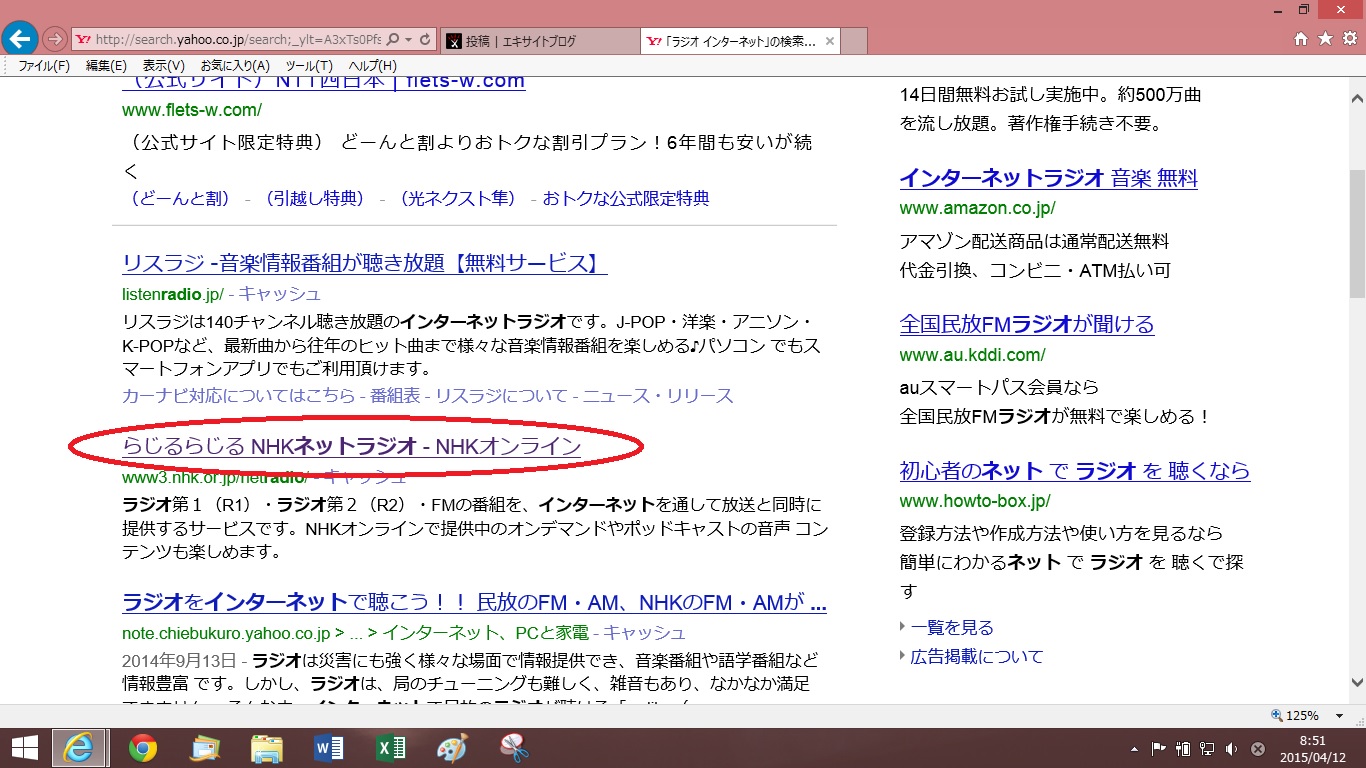
Task: Click the インターネット、PCと家電 breadcrumb link
Action: click(x=485, y=632)
